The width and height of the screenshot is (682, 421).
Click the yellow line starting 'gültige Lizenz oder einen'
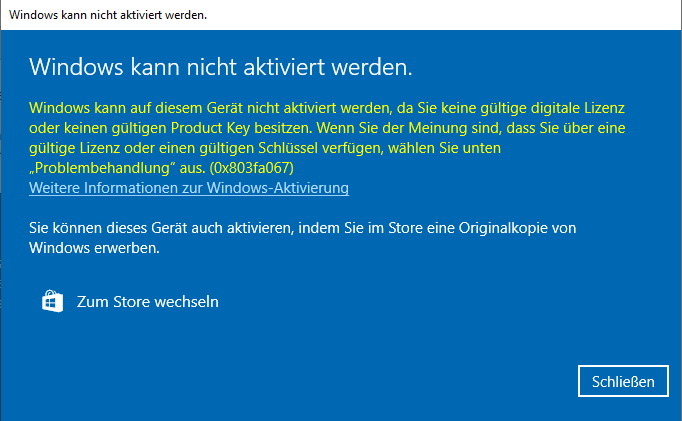265,148
